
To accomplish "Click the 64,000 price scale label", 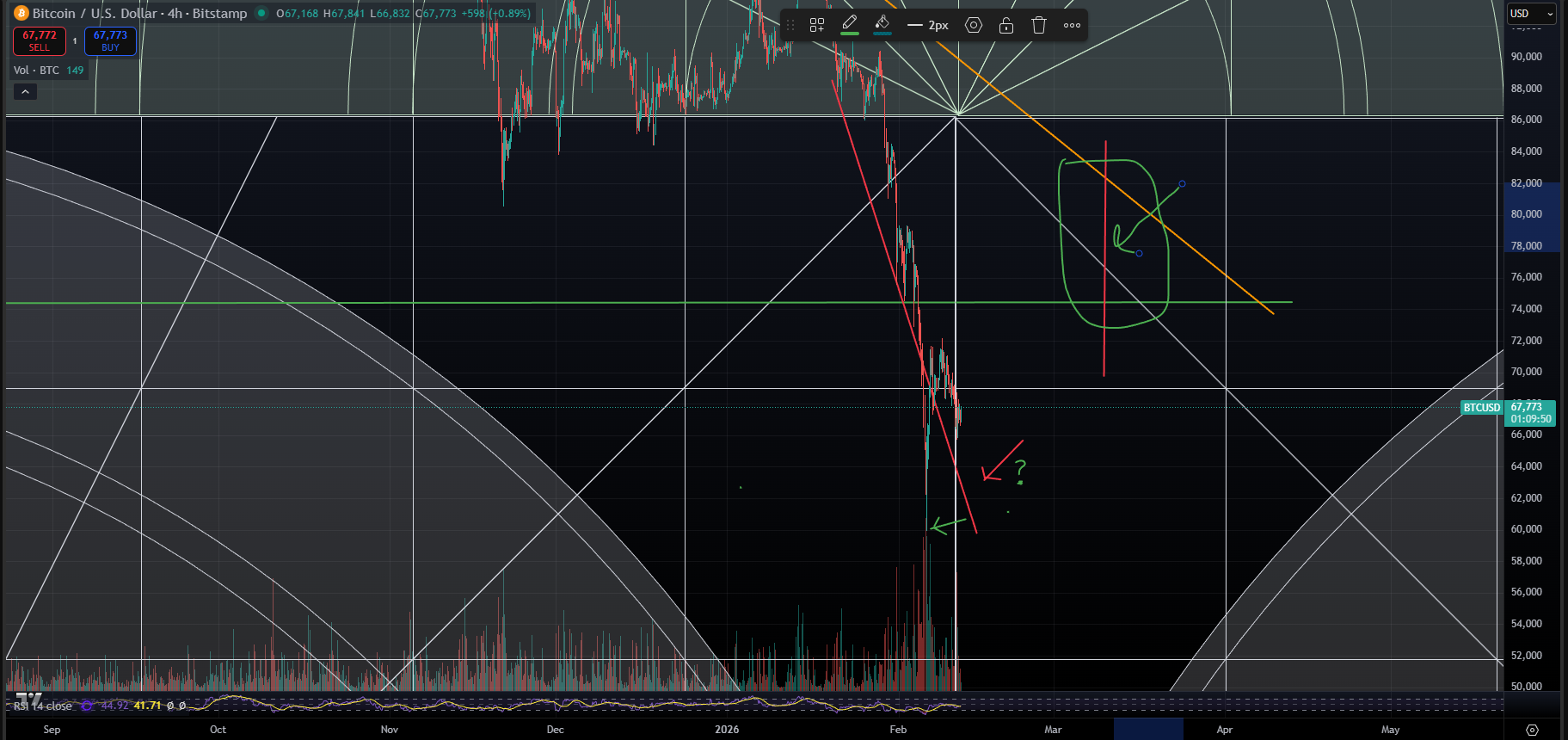I will click(1526, 466).
